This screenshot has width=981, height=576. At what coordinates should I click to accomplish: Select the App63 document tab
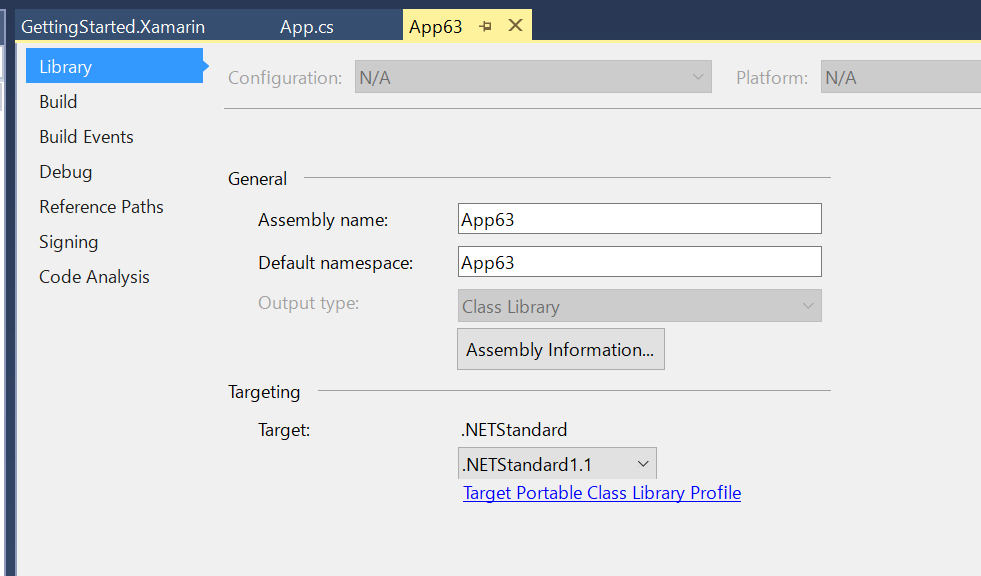click(x=435, y=27)
